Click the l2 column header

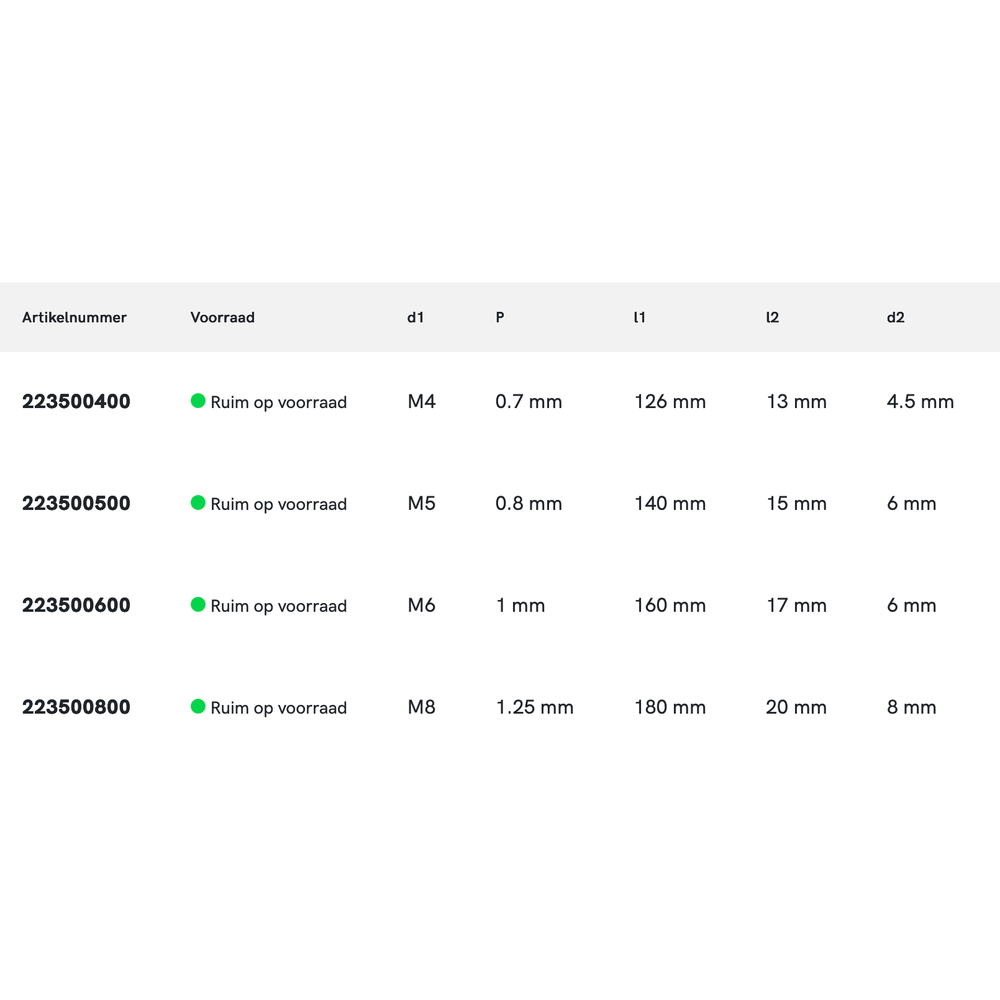(772, 318)
